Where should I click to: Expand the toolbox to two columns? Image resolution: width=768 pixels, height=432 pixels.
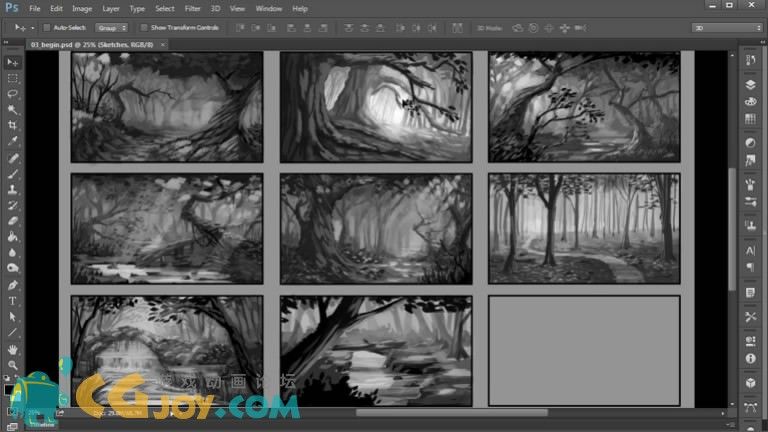6,42
